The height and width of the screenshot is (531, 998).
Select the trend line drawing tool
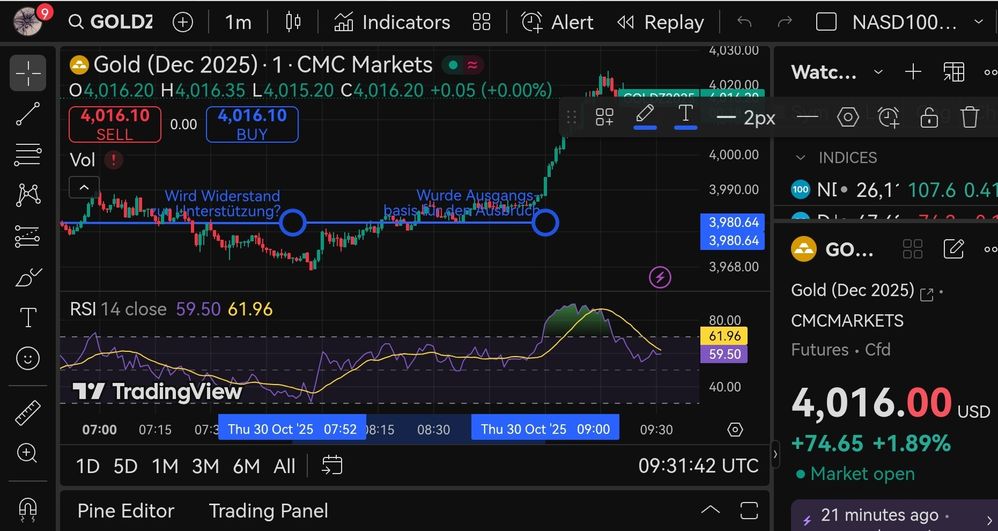(x=27, y=113)
